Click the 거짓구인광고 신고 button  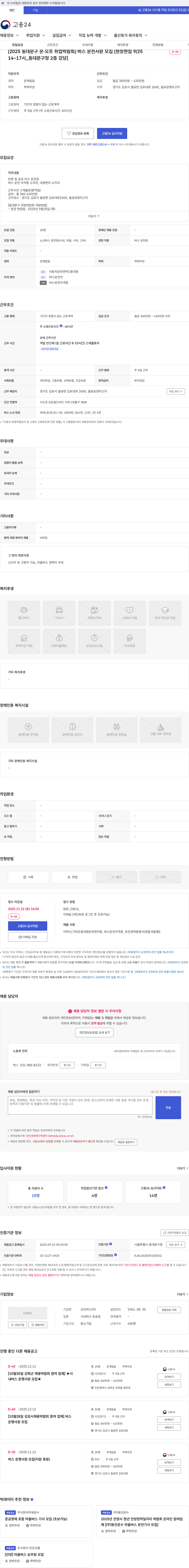coord(175,1233)
